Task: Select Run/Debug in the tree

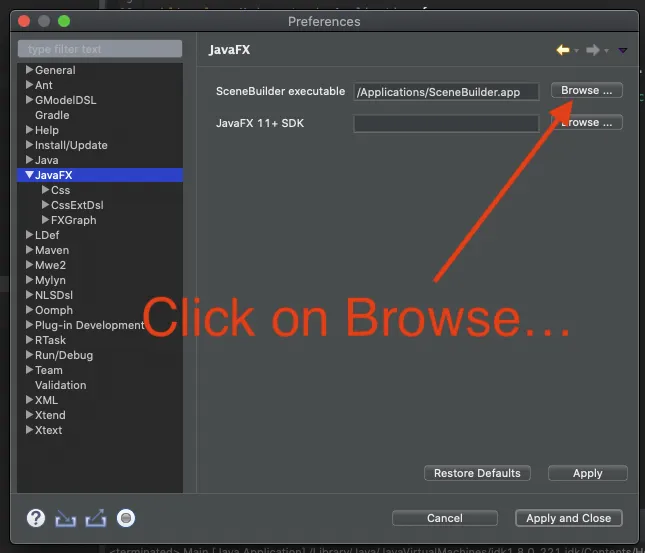Action: pyautogui.click(x=64, y=355)
